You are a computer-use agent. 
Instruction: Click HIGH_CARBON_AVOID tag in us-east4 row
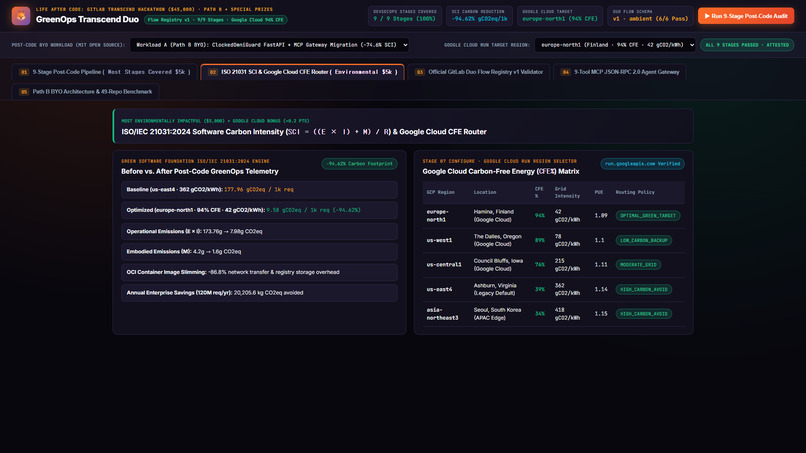(x=644, y=289)
